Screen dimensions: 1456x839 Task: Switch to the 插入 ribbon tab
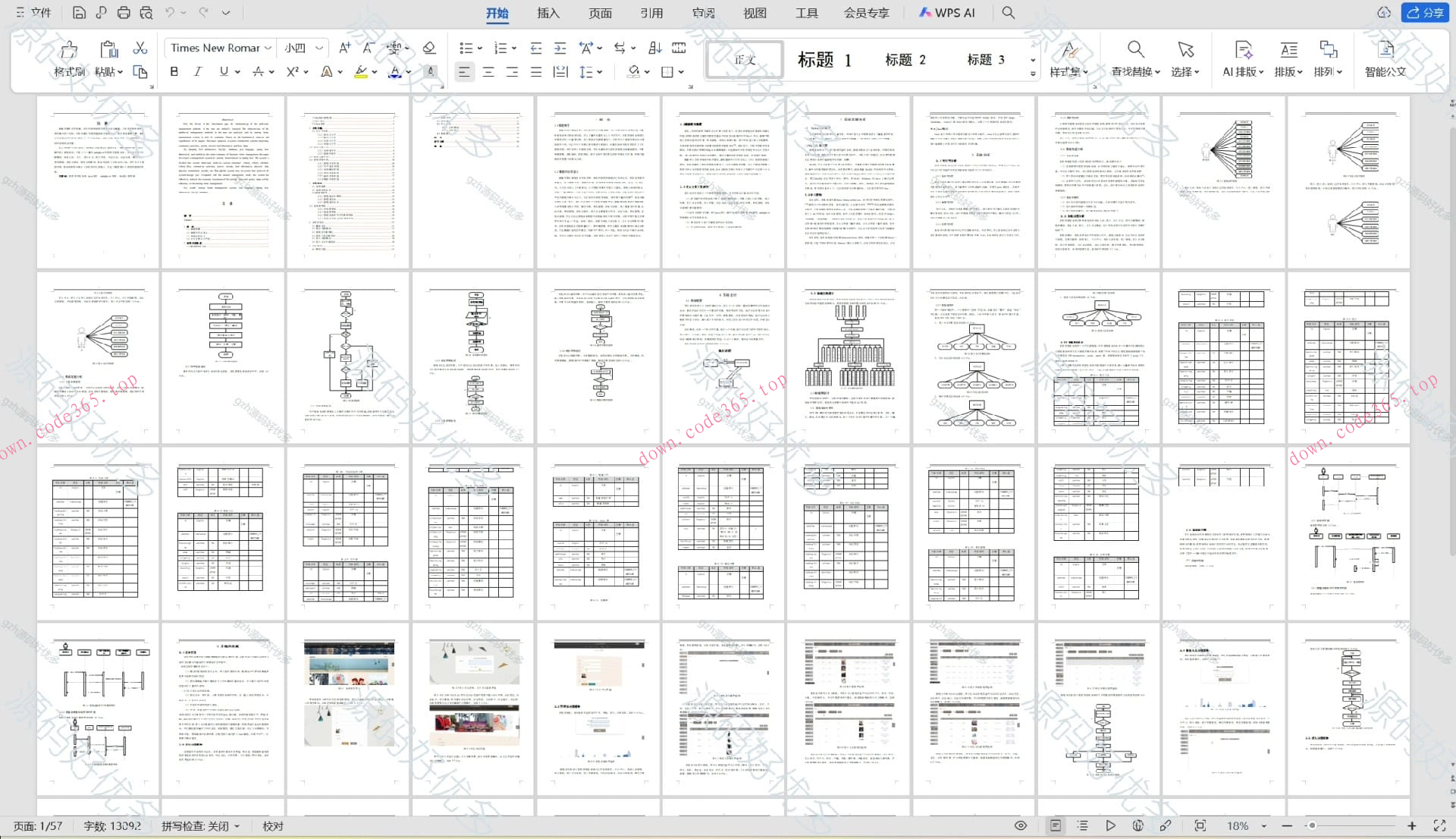(x=548, y=13)
